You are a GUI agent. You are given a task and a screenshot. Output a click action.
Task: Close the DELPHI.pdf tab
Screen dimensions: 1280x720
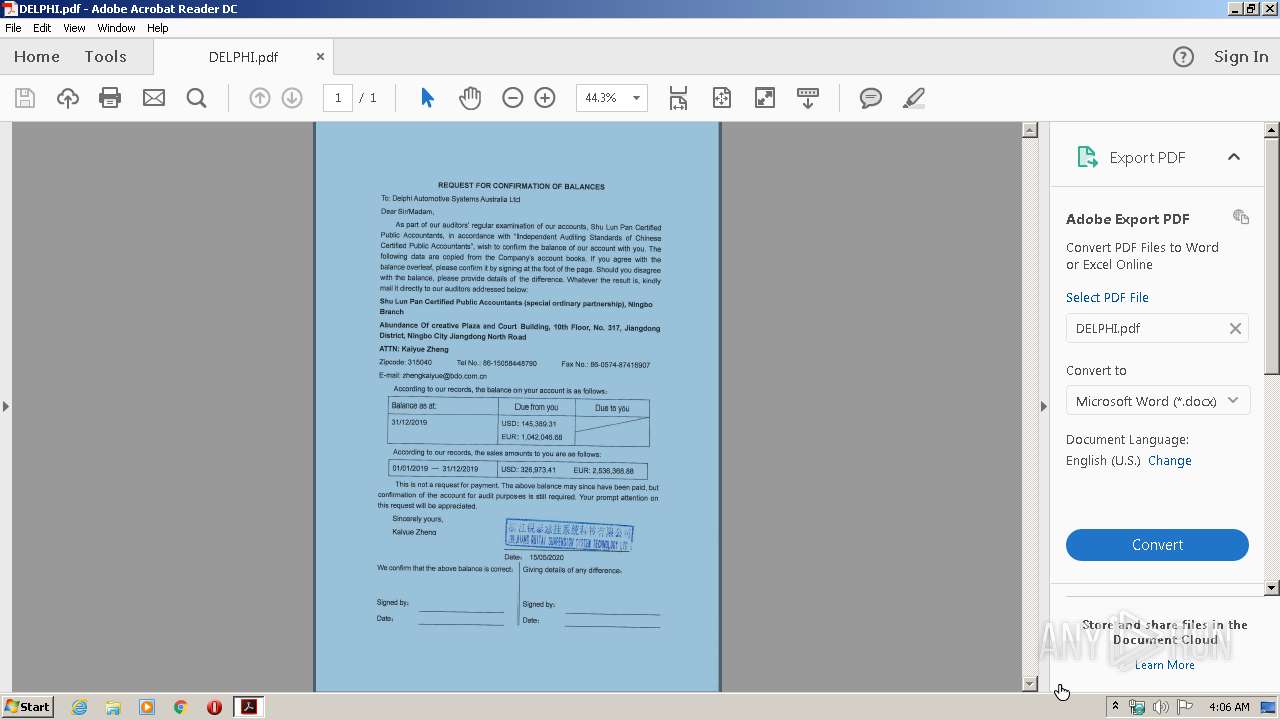320,57
